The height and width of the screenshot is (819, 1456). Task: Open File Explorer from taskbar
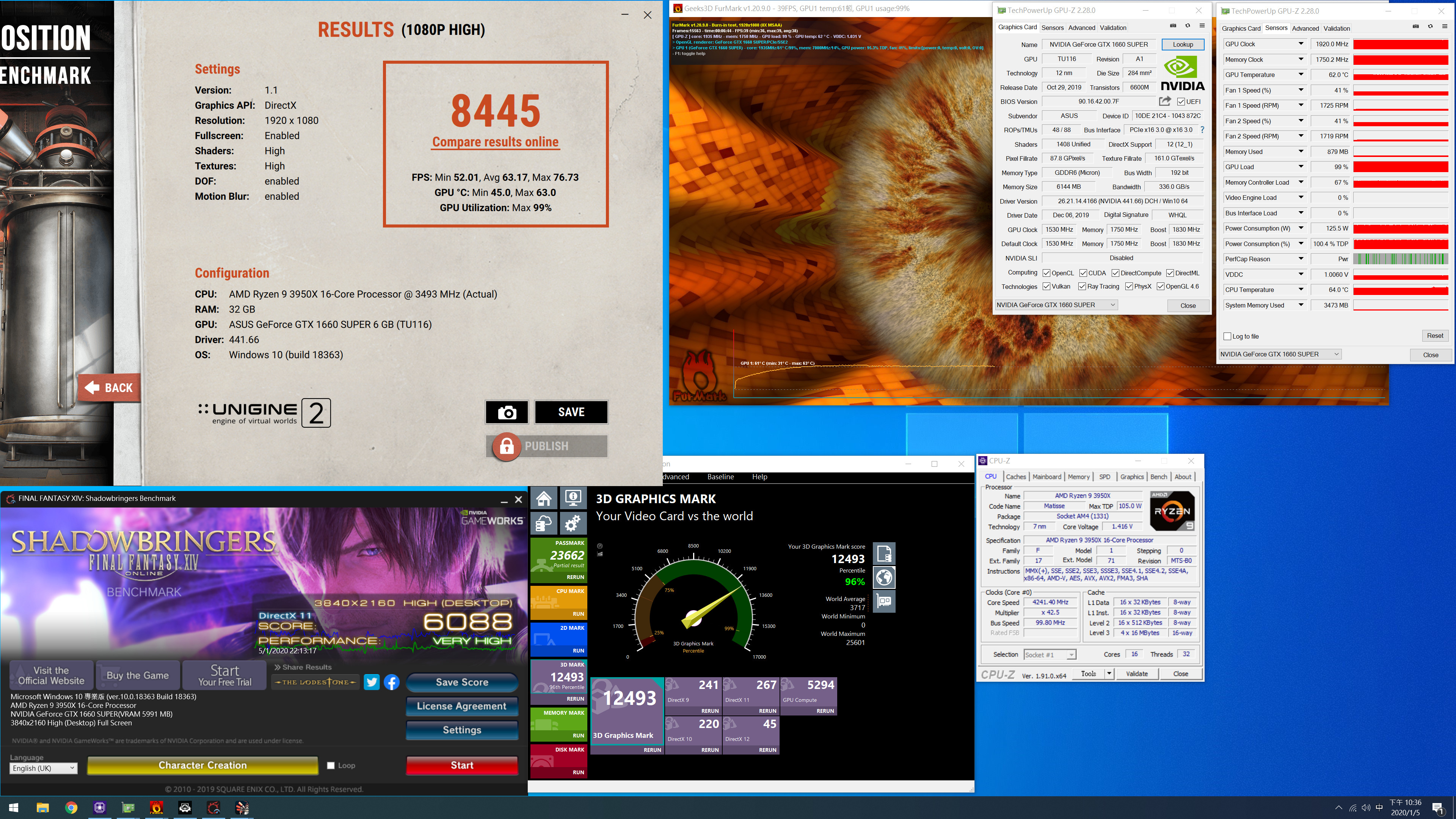point(42,808)
